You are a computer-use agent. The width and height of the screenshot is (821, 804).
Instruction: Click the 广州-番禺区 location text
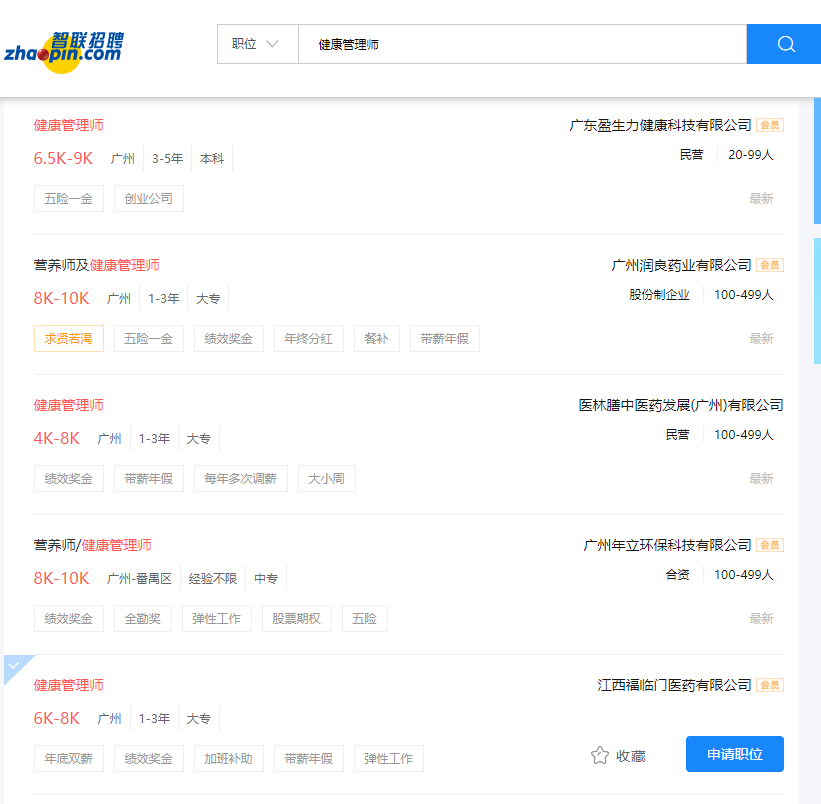pos(139,578)
